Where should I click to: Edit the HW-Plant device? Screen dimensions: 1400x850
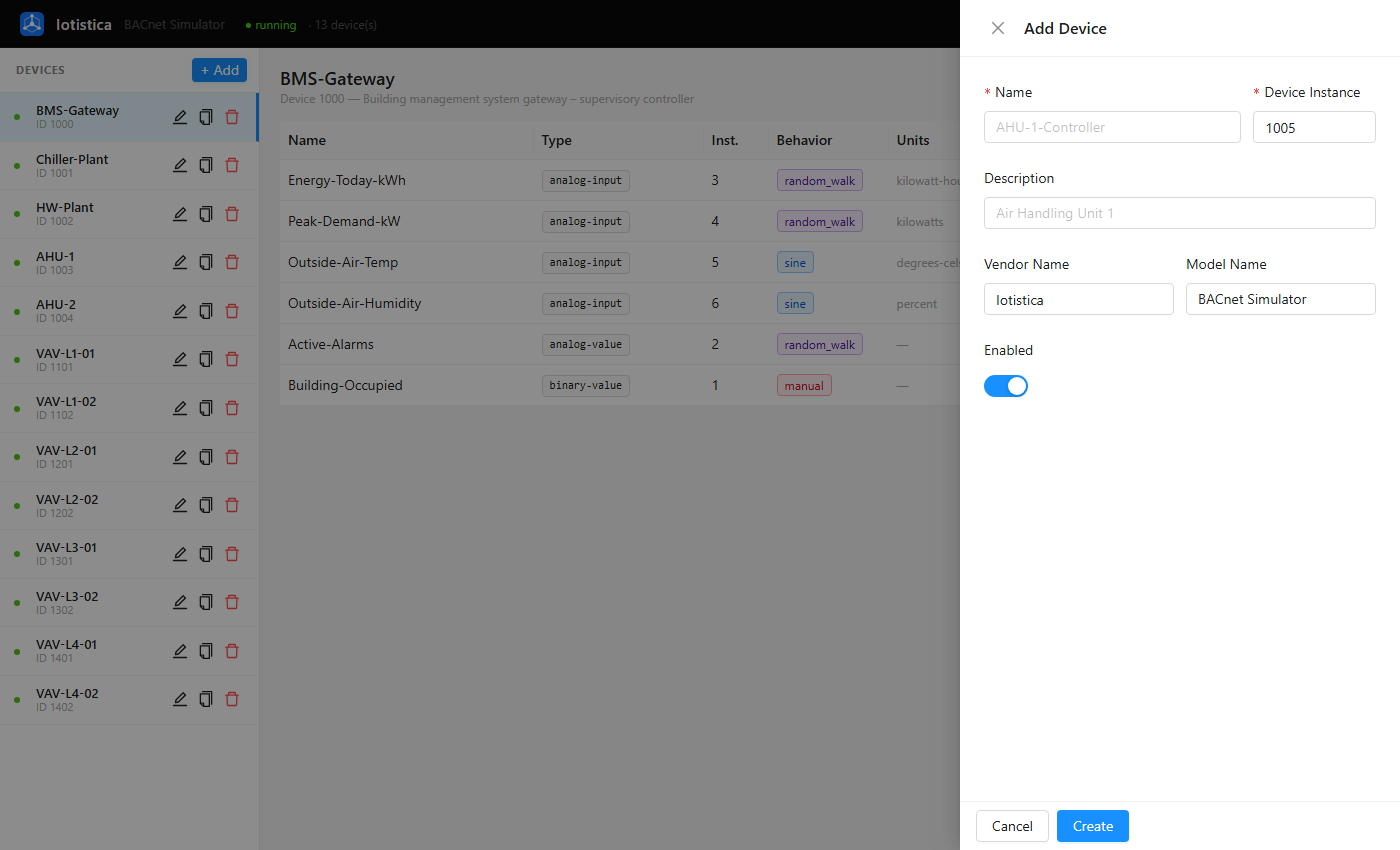(180, 214)
